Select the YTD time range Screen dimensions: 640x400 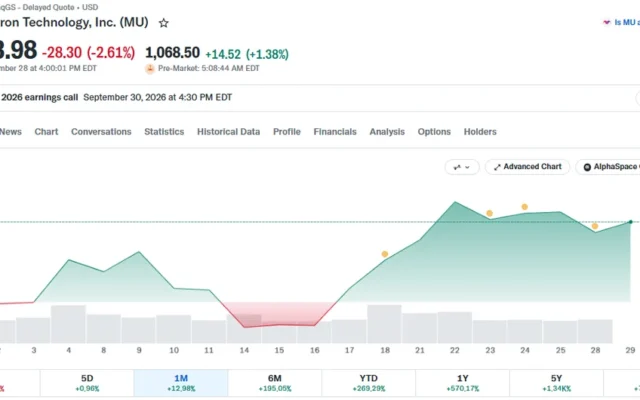(x=369, y=383)
